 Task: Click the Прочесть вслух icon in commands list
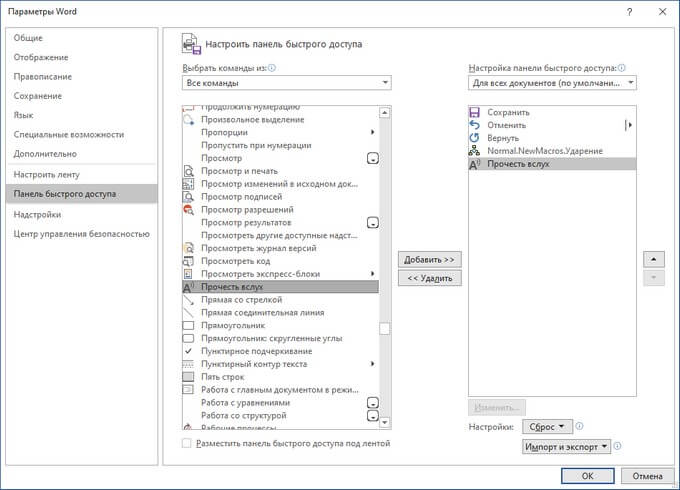coord(189,287)
